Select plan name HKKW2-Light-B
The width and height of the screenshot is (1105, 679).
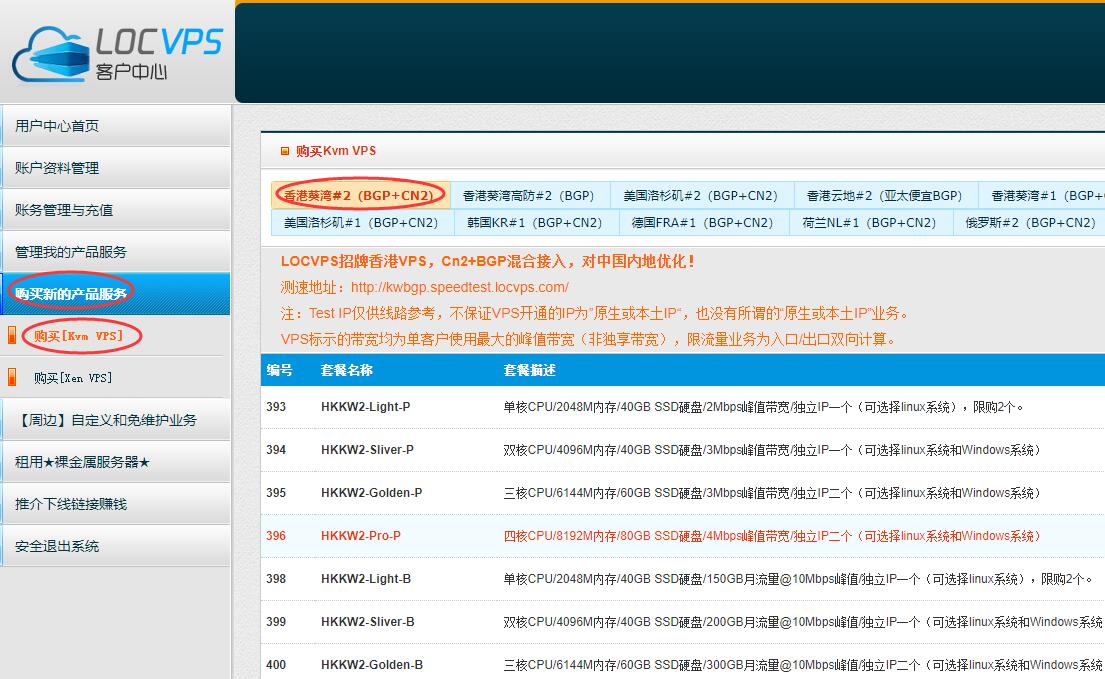coord(366,578)
